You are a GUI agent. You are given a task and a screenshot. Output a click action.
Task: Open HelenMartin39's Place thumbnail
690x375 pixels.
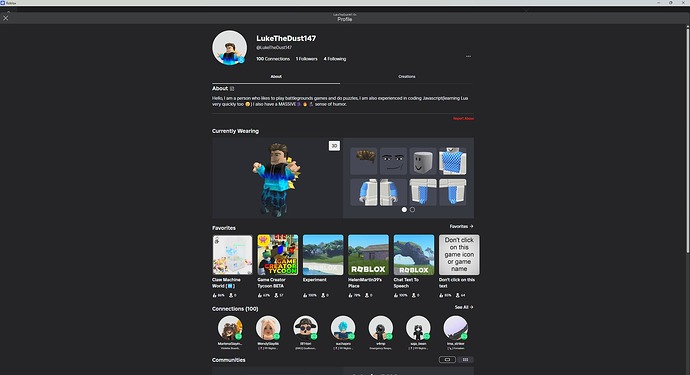pos(368,255)
